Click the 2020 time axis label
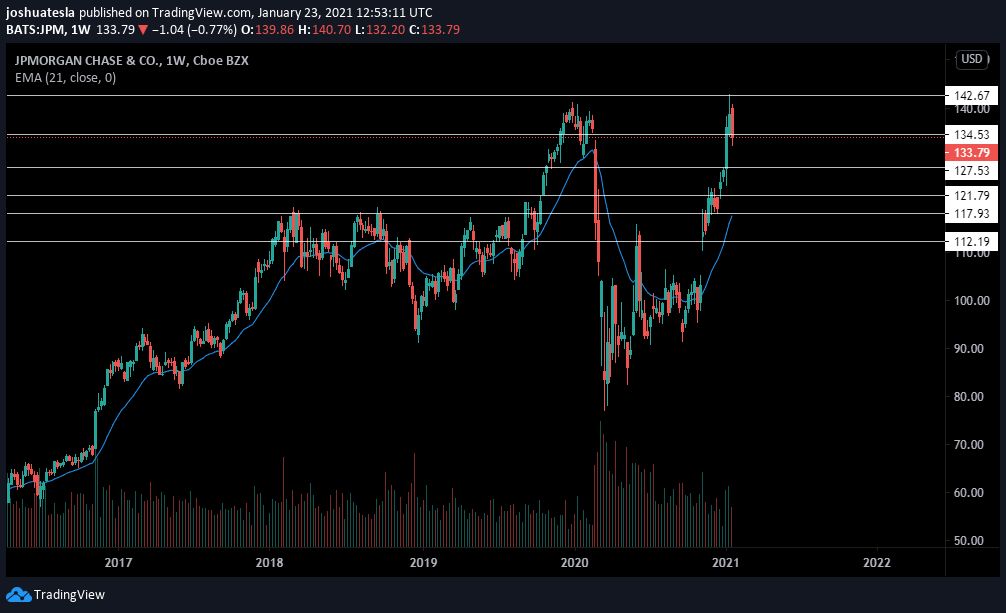 (574, 563)
